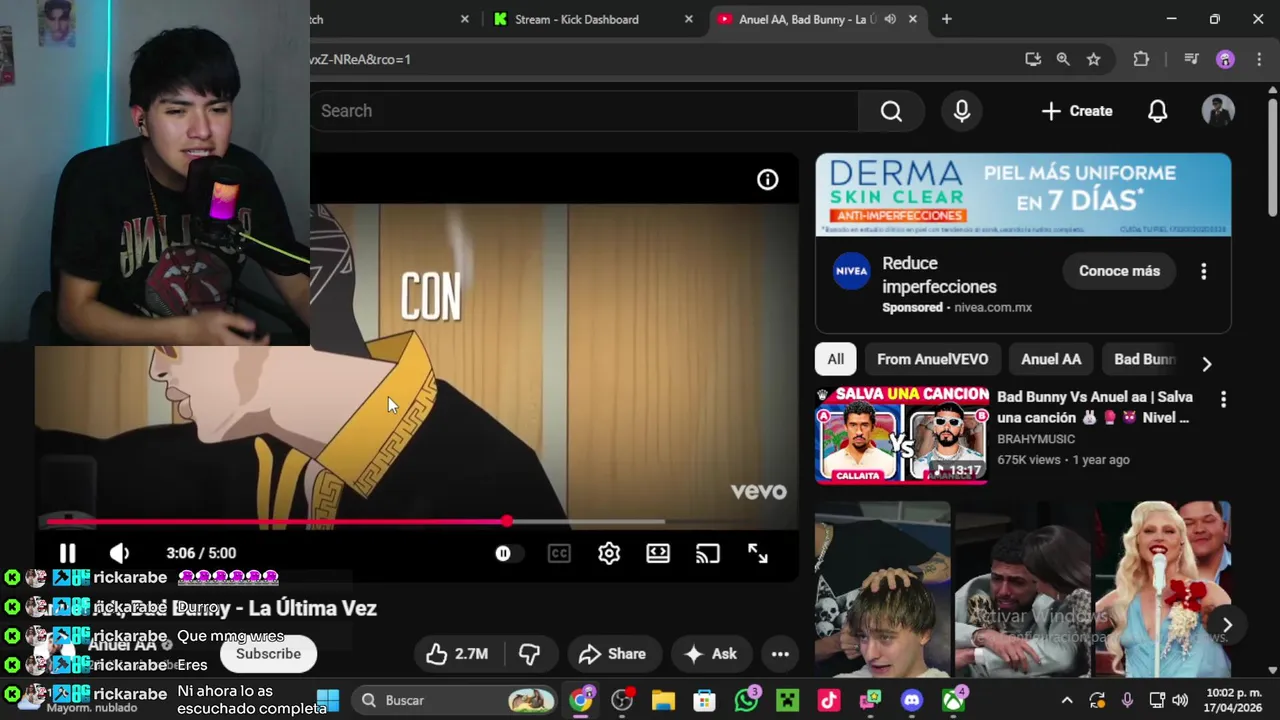
Task: Toggle closed captions CC button
Action: [559, 553]
